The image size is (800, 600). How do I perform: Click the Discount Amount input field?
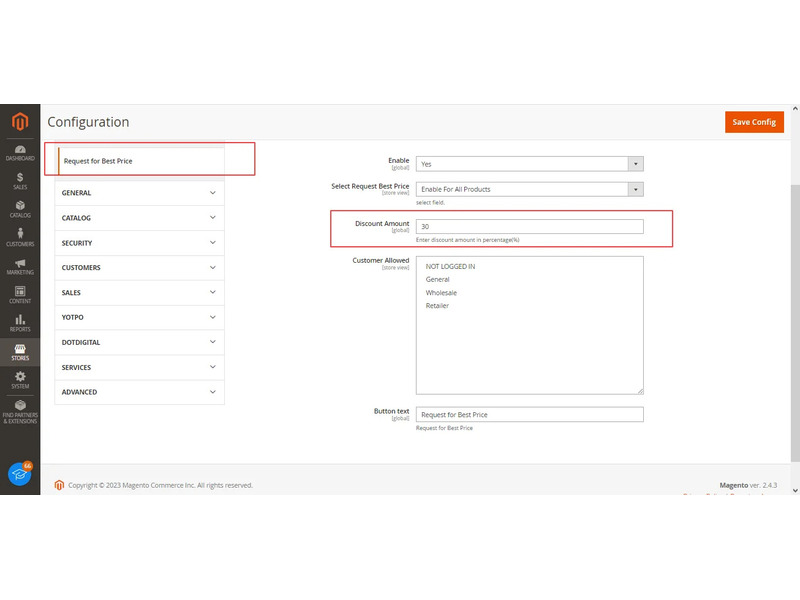tap(530, 227)
